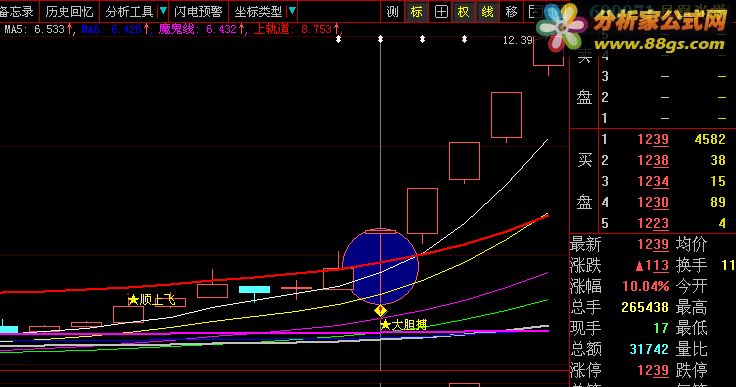The width and height of the screenshot is (736, 387).
Task: Click the 涨停 value 1239
Action: (x=653, y=370)
